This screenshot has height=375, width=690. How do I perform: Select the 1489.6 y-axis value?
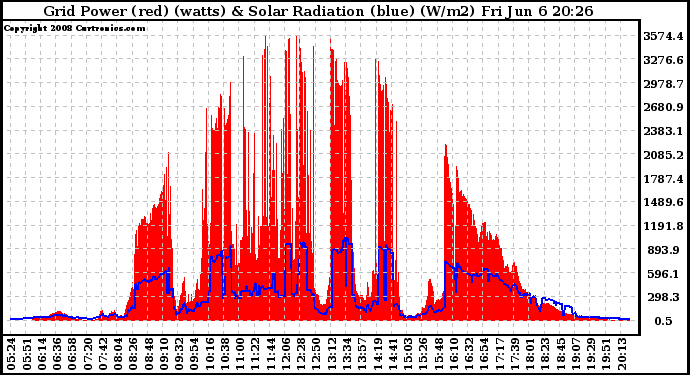point(663,202)
